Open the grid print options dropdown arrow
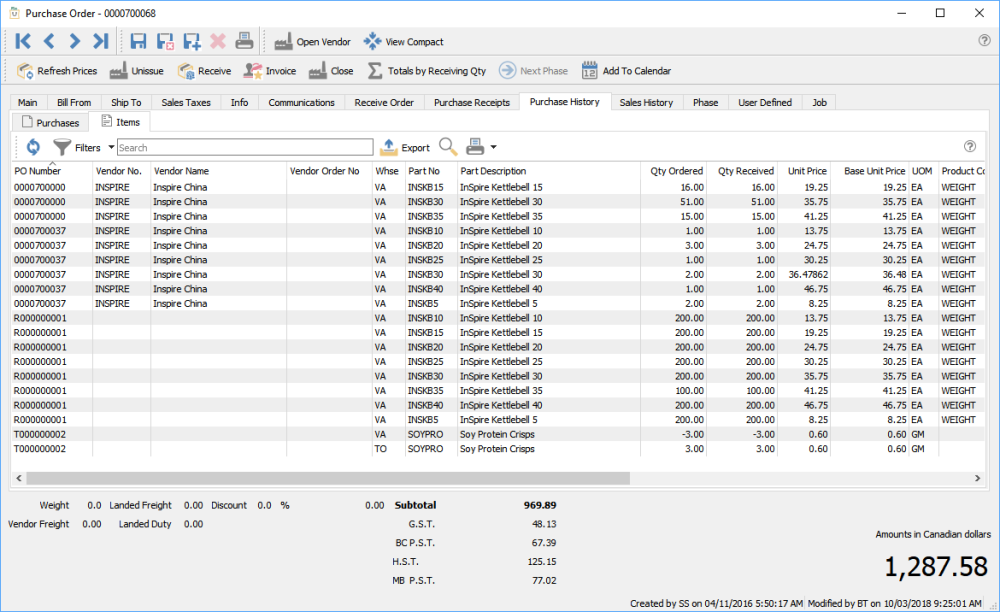Image resolution: width=1000 pixels, height=612 pixels. (x=494, y=148)
